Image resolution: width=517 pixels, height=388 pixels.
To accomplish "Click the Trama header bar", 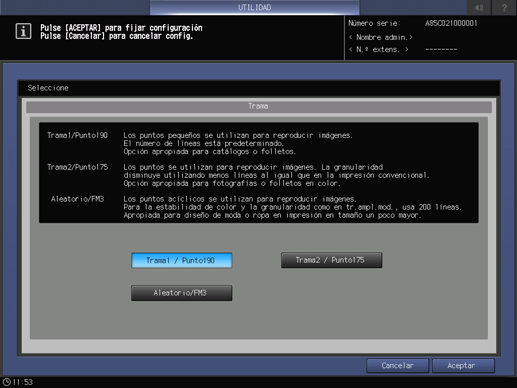I will [x=259, y=106].
